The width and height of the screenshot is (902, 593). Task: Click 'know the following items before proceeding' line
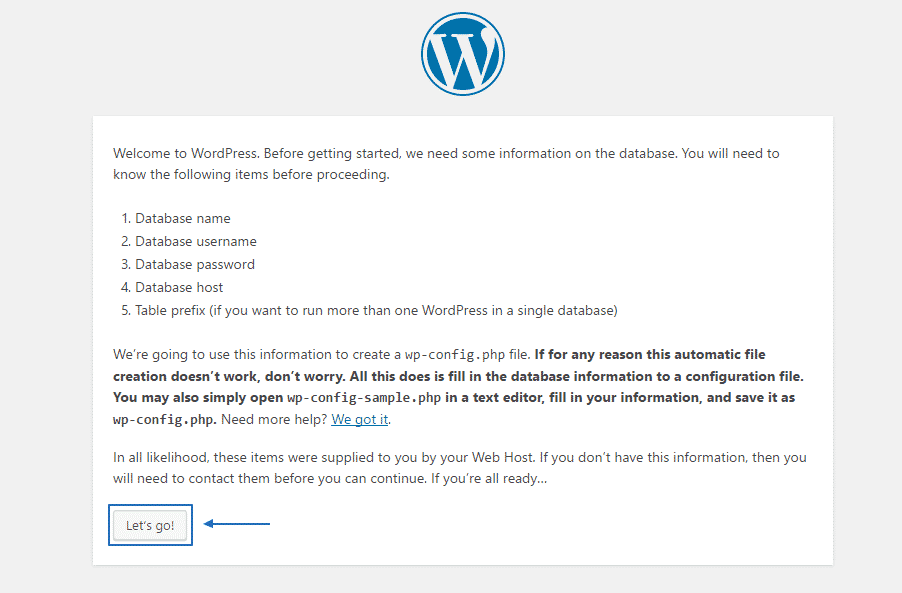(251, 175)
